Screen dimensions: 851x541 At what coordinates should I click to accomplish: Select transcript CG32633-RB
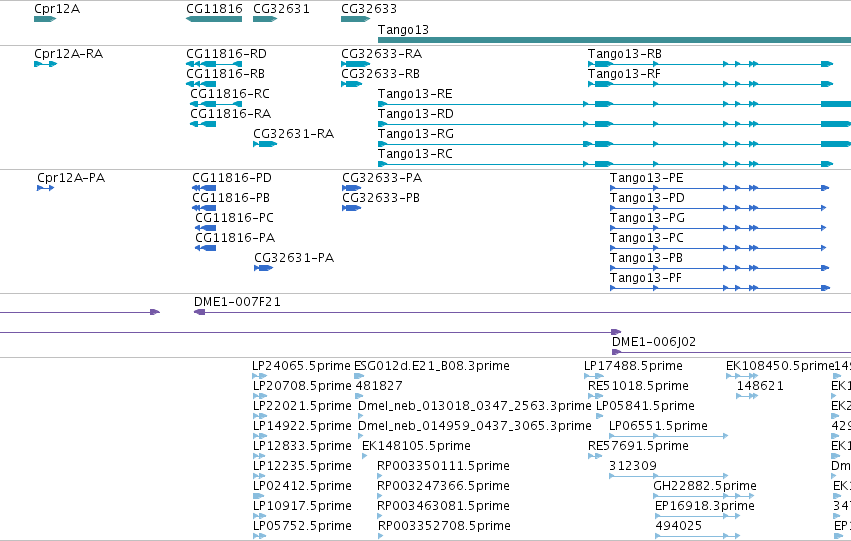[380, 74]
